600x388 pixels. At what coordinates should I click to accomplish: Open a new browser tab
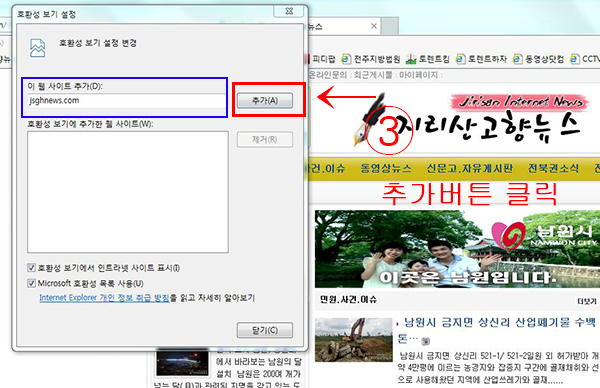[x=390, y=26]
